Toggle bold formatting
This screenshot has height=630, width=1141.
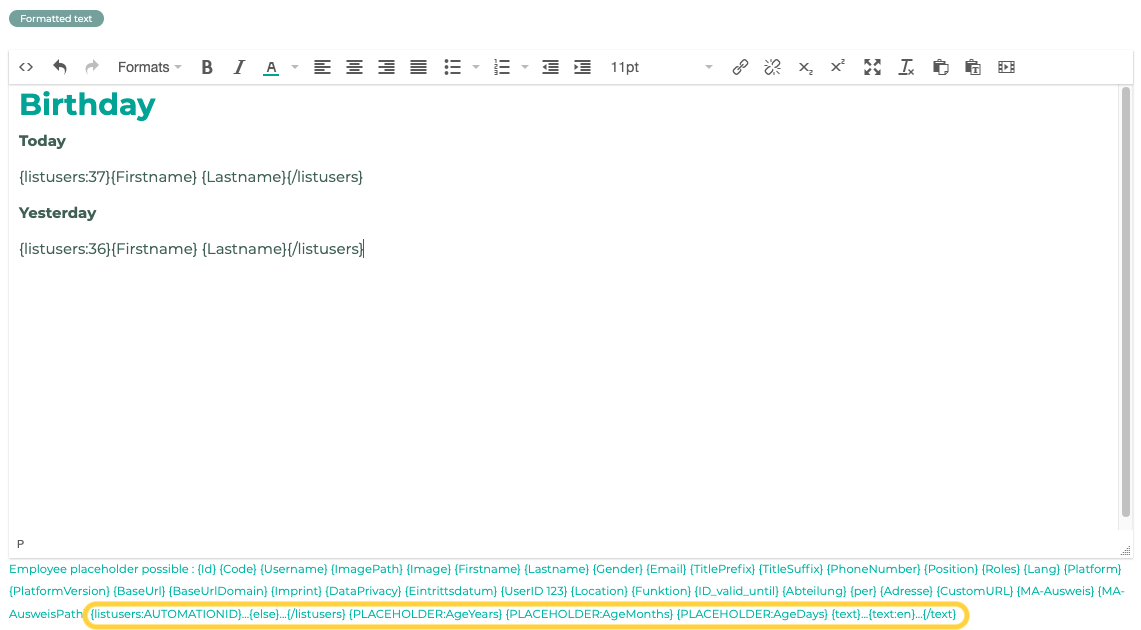(x=207, y=67)
